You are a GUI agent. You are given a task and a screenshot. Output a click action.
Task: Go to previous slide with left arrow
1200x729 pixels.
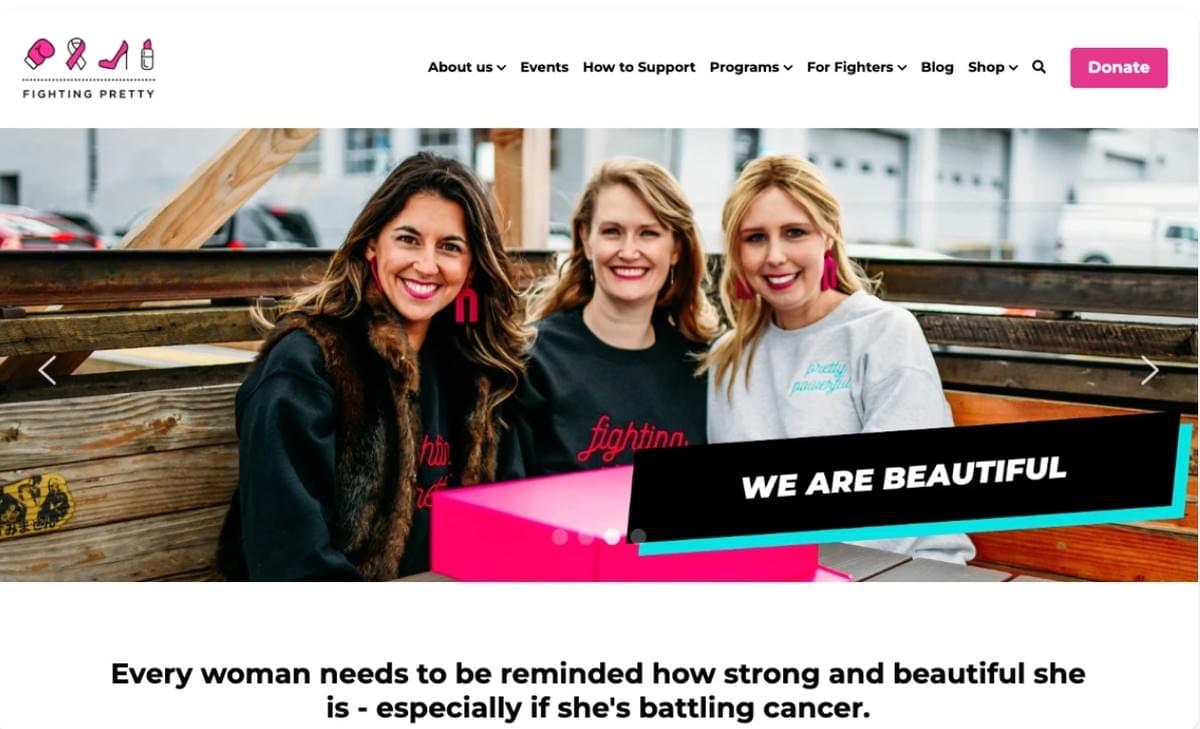coord(47,370)
